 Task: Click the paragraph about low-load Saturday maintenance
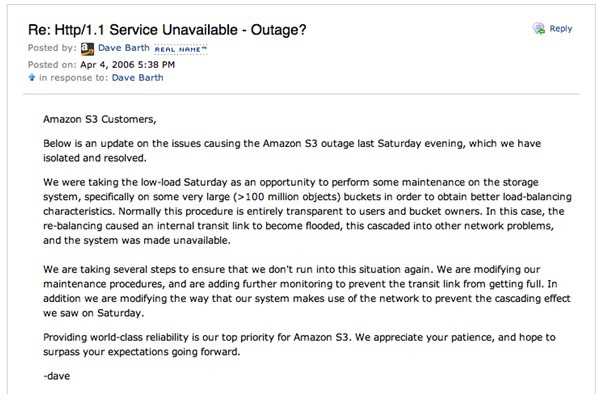(x=307, y=211)
